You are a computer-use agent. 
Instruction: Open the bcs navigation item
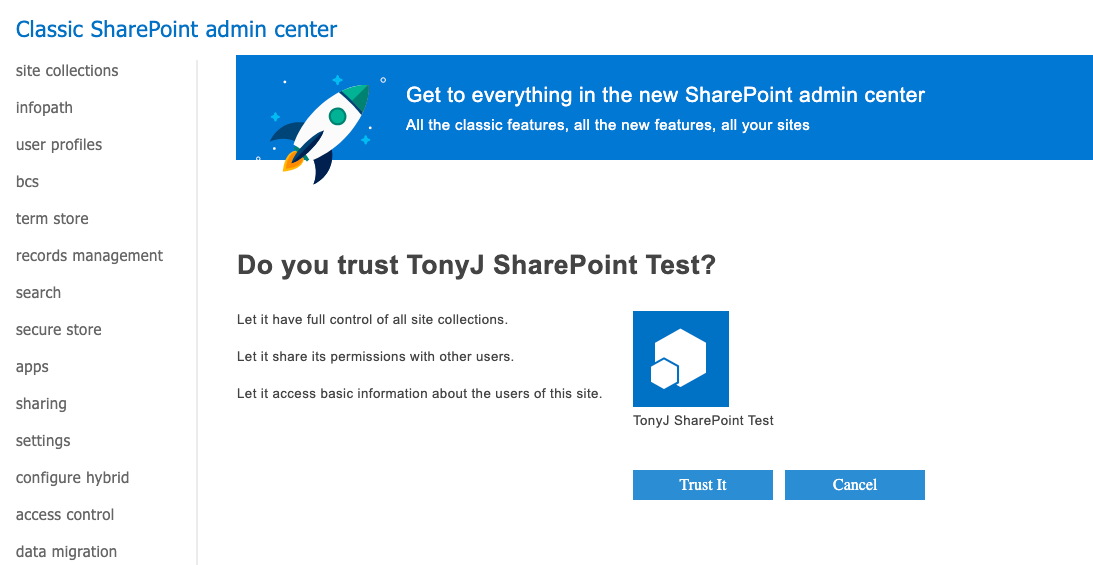pos(27,182)
